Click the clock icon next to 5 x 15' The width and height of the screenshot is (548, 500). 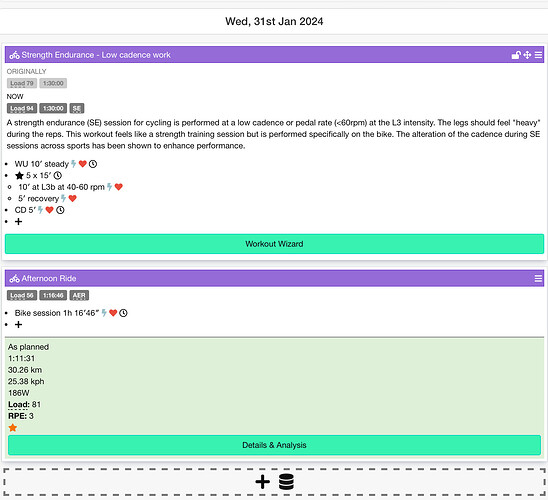pyautogui.click(x=58, y=175)
